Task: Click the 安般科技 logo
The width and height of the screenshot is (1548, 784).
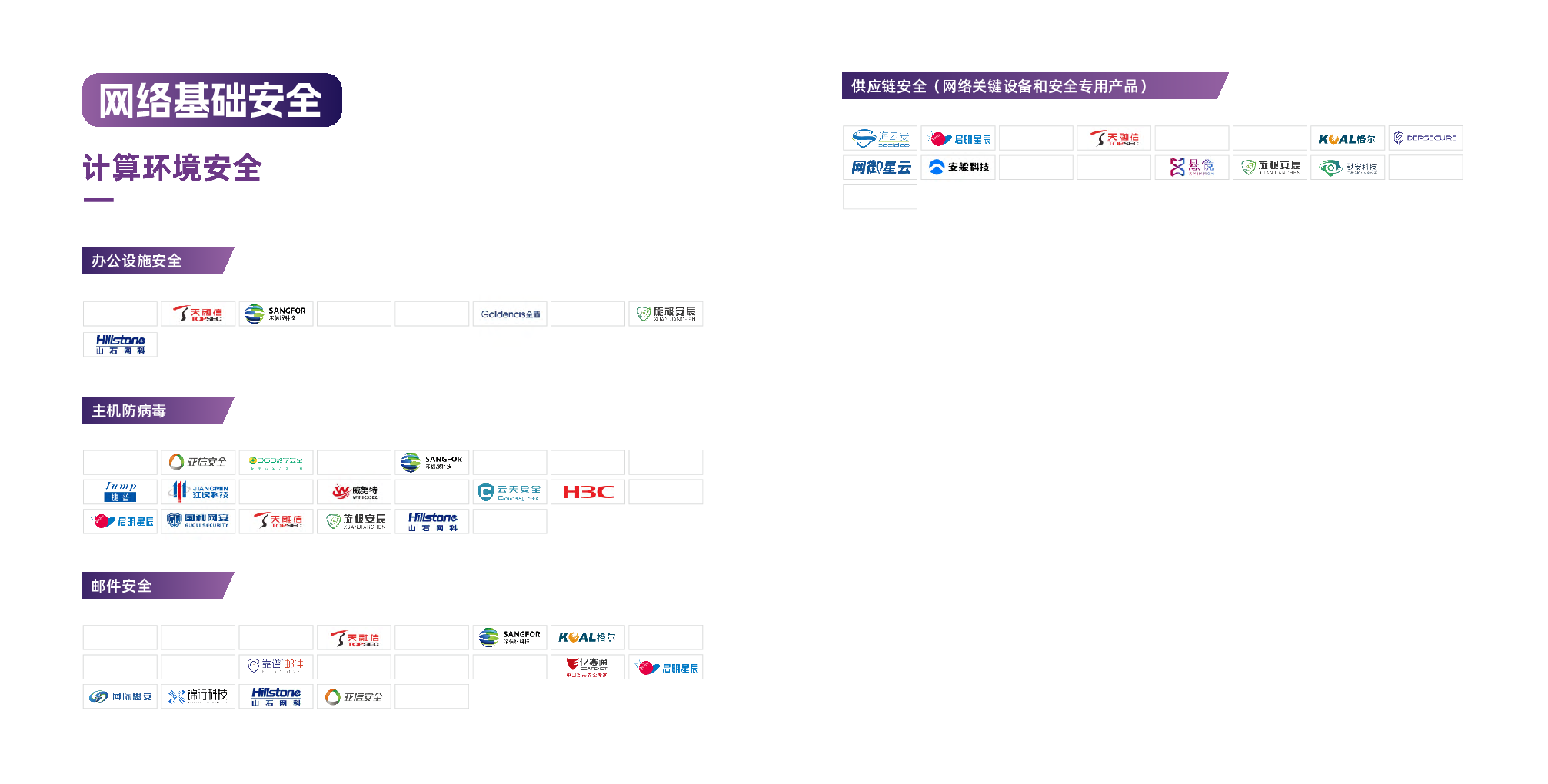Action: (958, 168)
